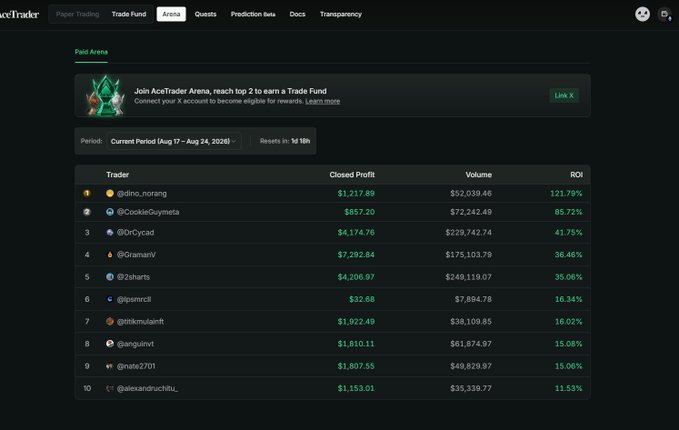The width and height of the screenshot is (679, 430).
Task: Click @nate2701's avatar icon
Action: [x=110, y=366]
